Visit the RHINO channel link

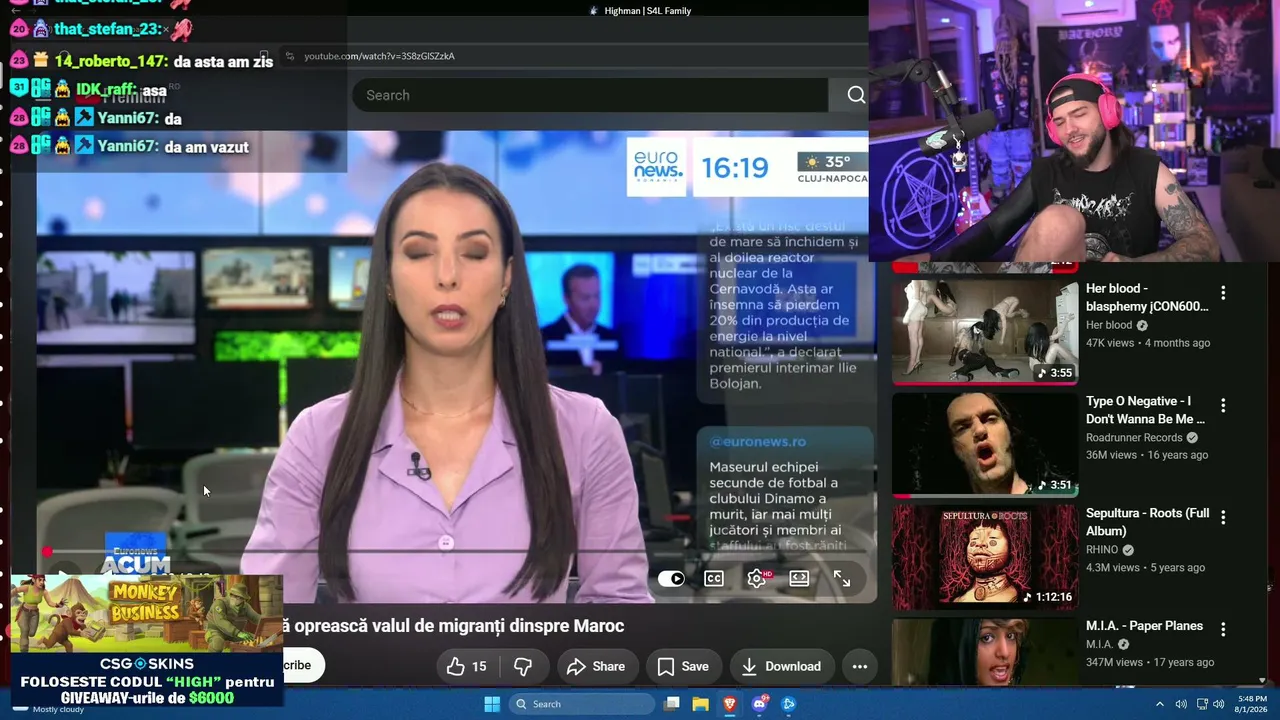1102,550
